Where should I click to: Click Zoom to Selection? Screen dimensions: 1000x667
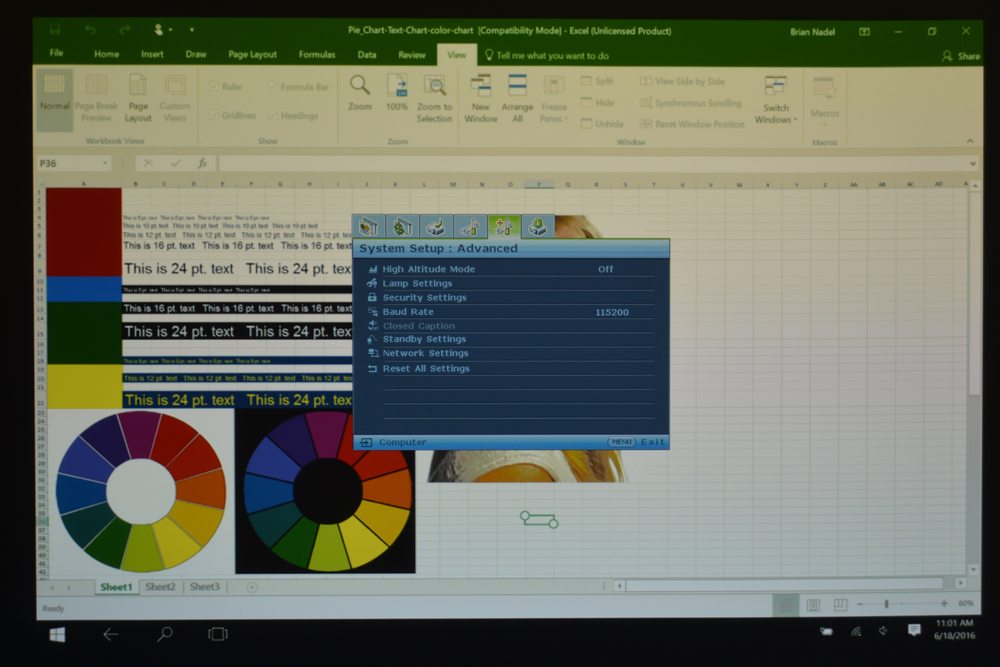[x=434, y=99]
